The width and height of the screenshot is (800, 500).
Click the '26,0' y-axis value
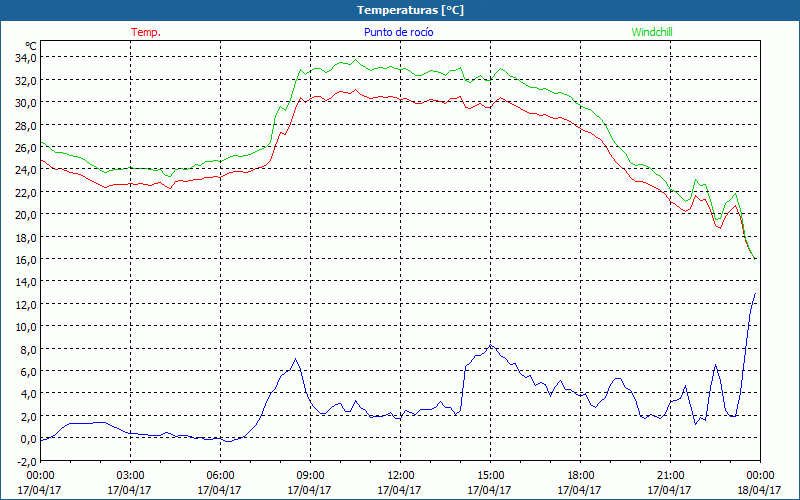point(26,147)
